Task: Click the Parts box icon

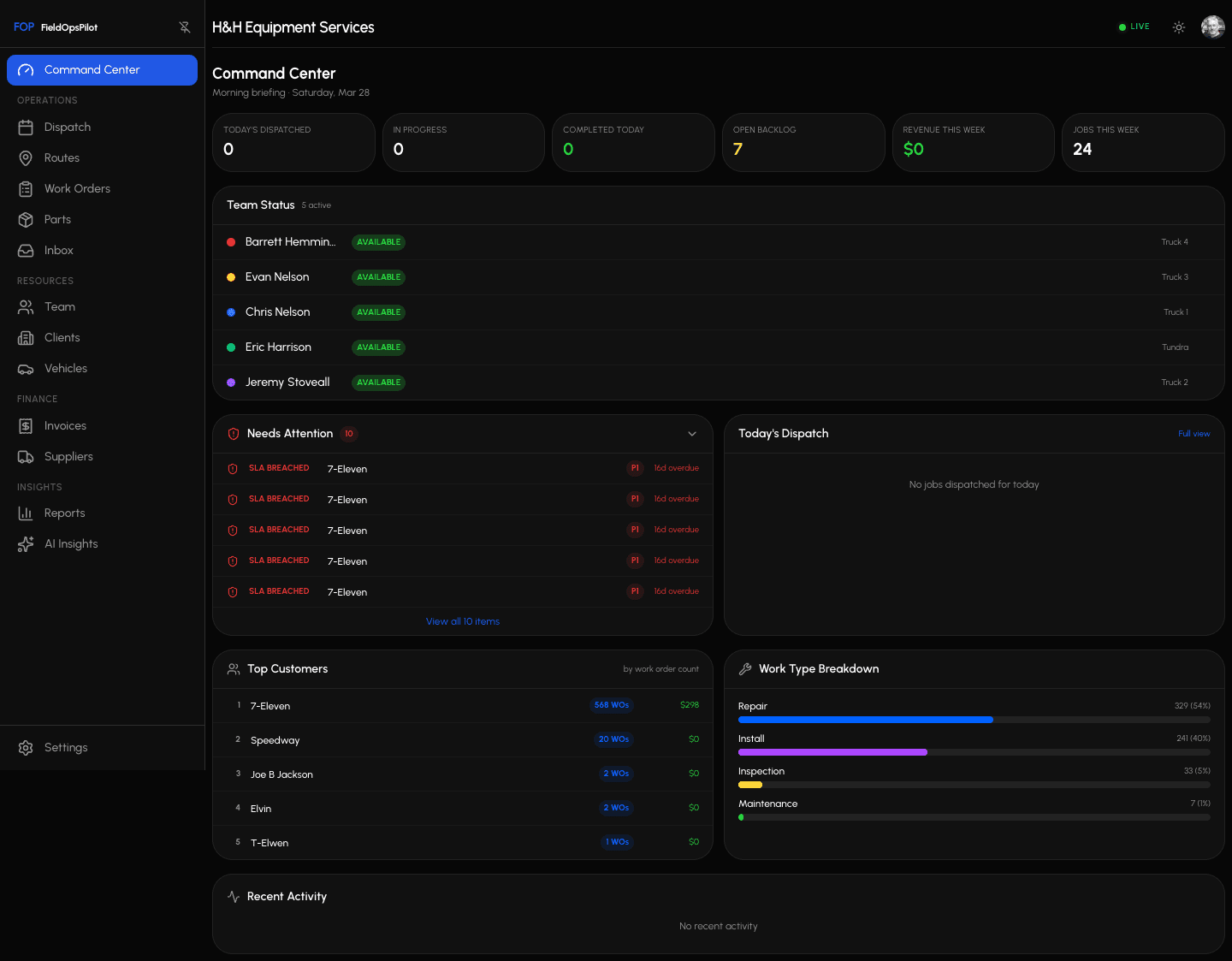Action: [x=26, y=220]
